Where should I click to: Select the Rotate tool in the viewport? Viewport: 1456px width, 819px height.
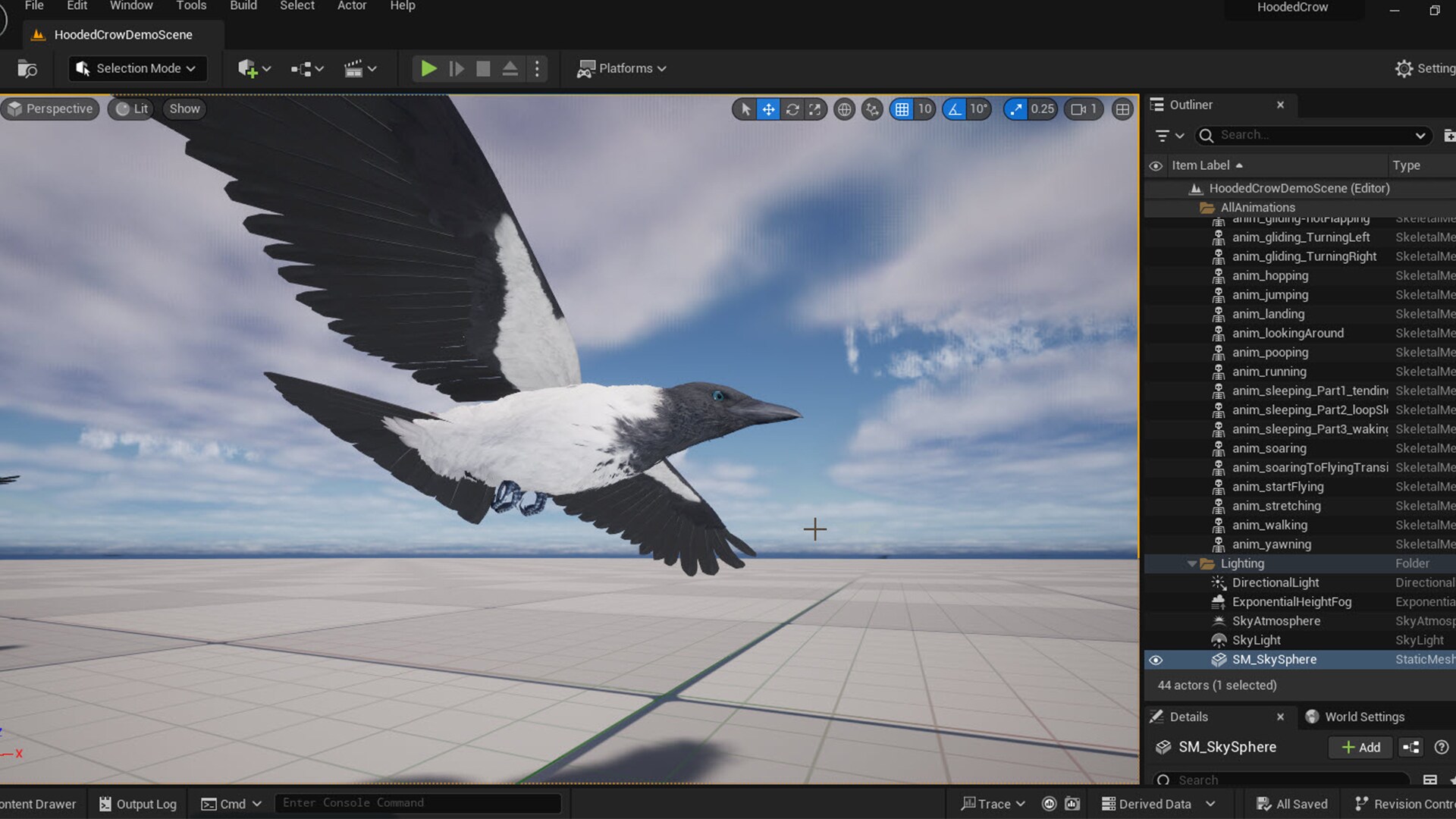tap(792, 109)
